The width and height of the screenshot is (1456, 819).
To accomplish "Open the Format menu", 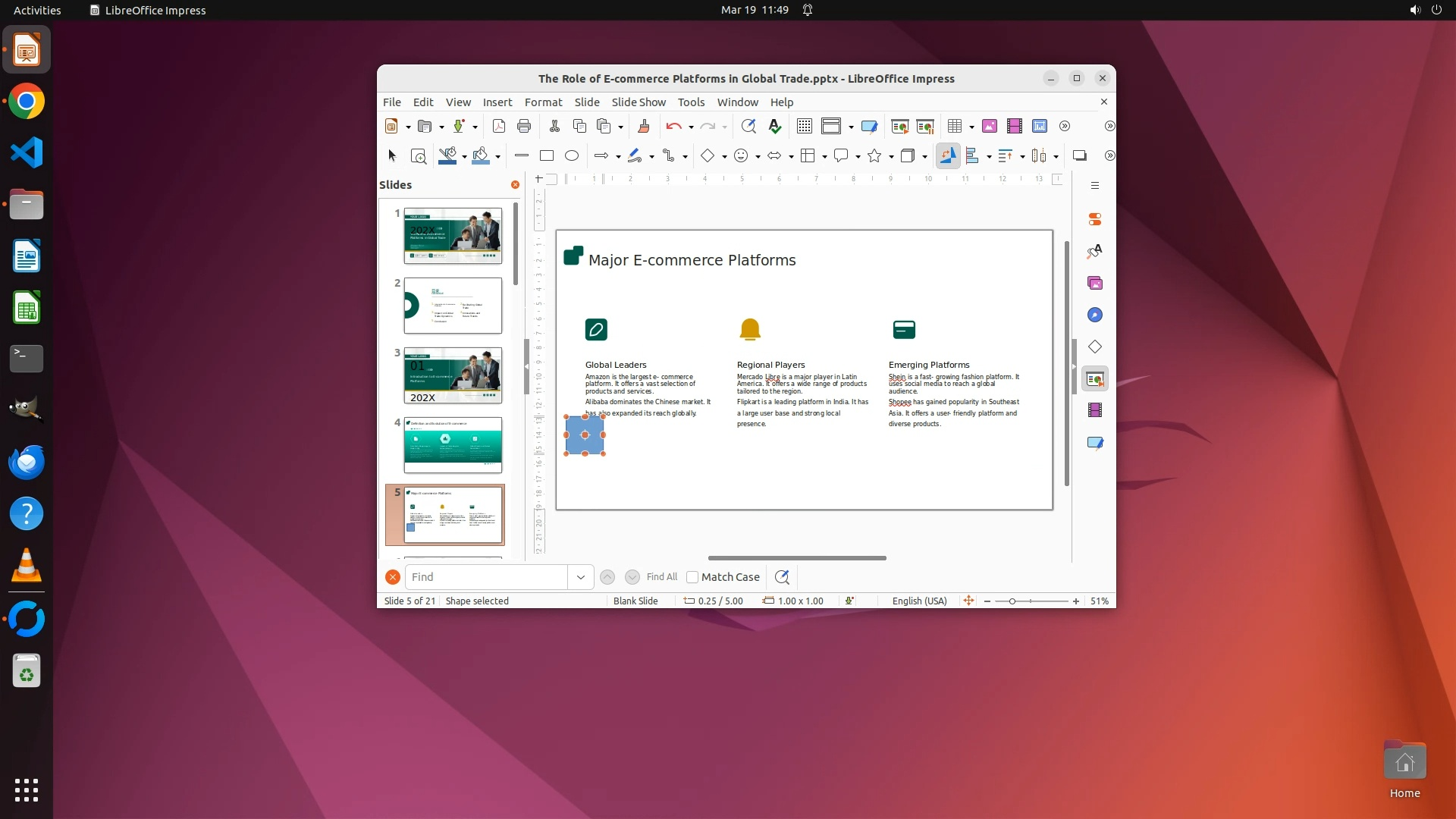I will click(543, 102).
